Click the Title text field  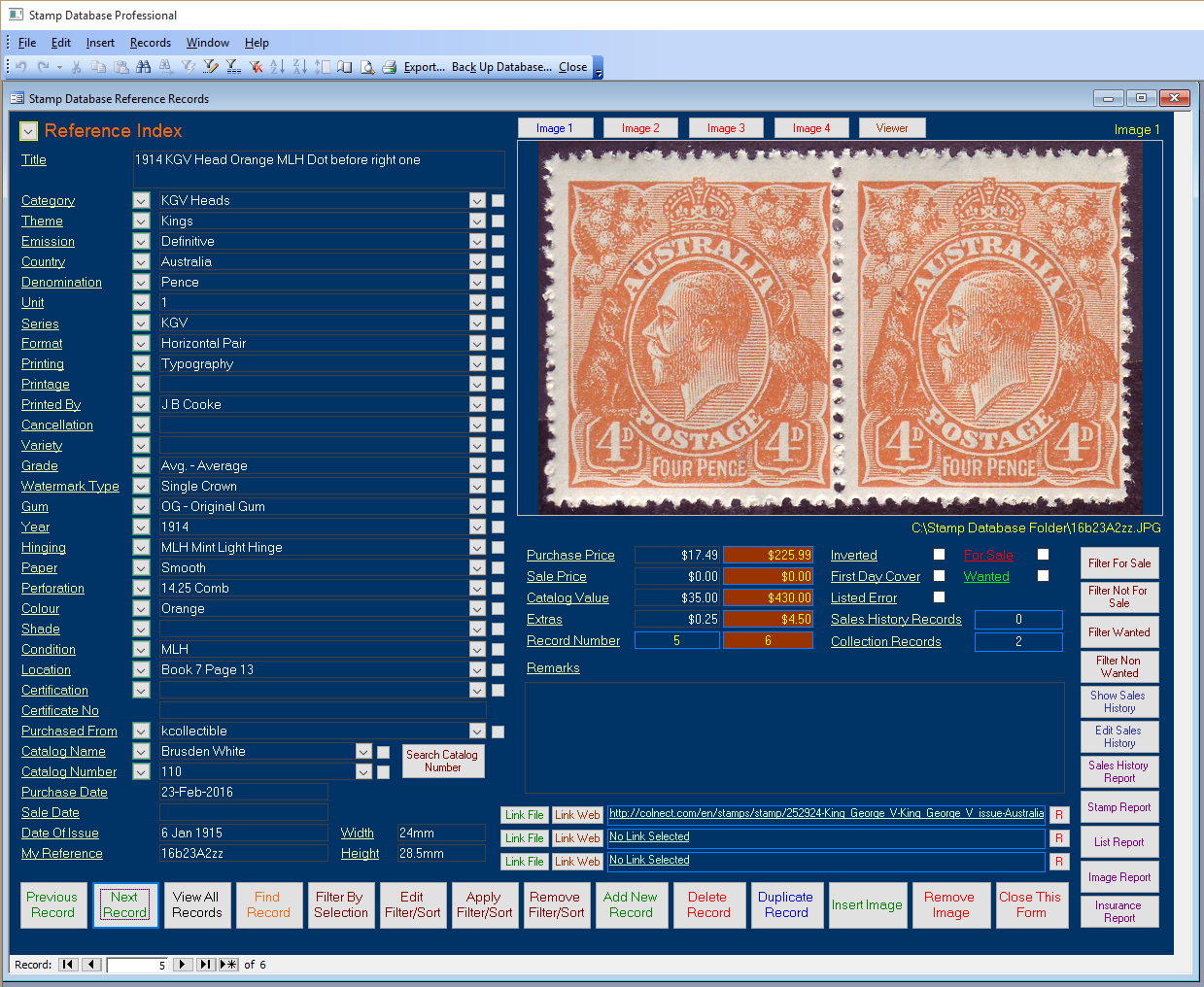(x=319, y=169)
